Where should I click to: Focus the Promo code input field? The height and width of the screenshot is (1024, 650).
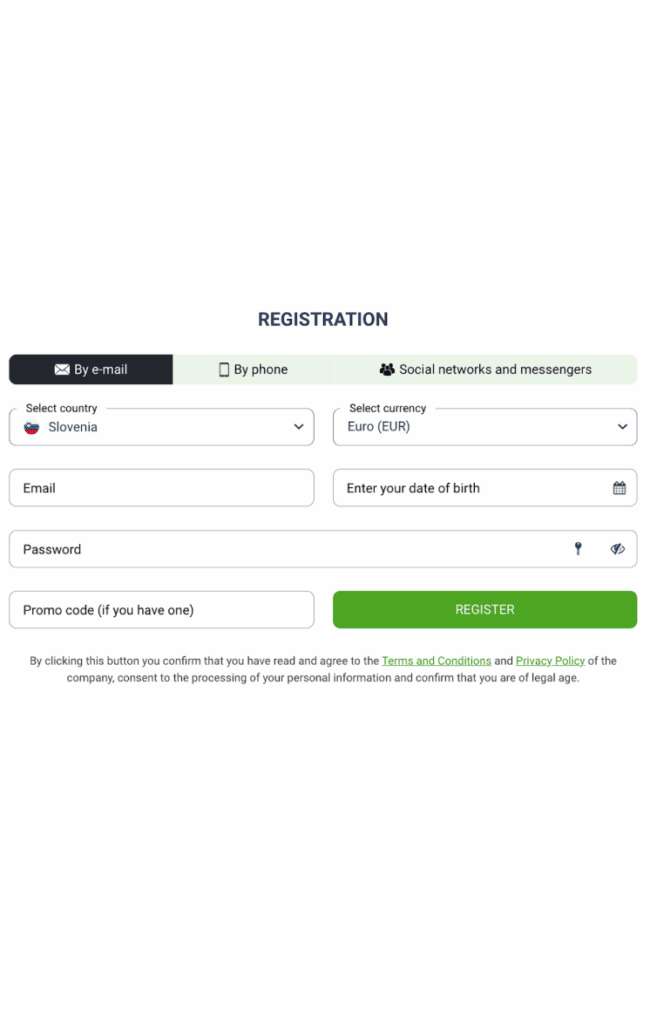point(161,610)
